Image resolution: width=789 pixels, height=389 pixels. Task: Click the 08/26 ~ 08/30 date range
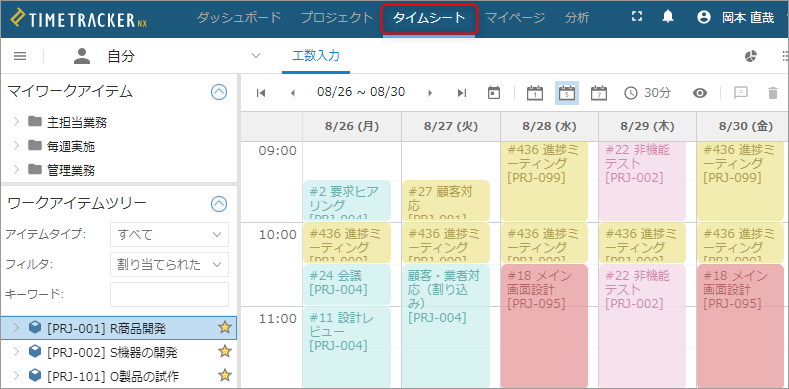click(x=361, y=92)
